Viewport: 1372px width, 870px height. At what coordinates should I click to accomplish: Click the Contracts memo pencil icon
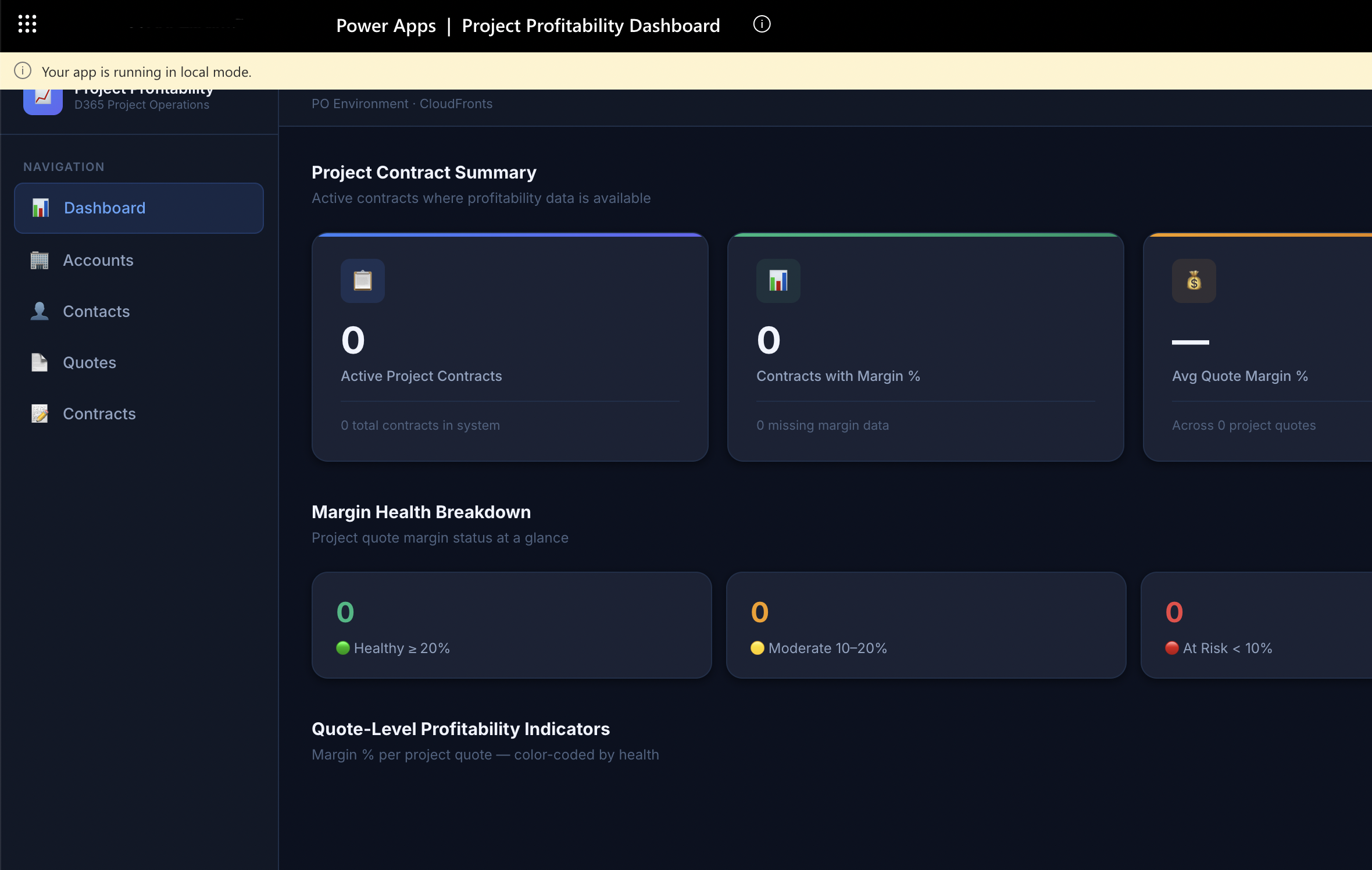click(x=40, y=413)
